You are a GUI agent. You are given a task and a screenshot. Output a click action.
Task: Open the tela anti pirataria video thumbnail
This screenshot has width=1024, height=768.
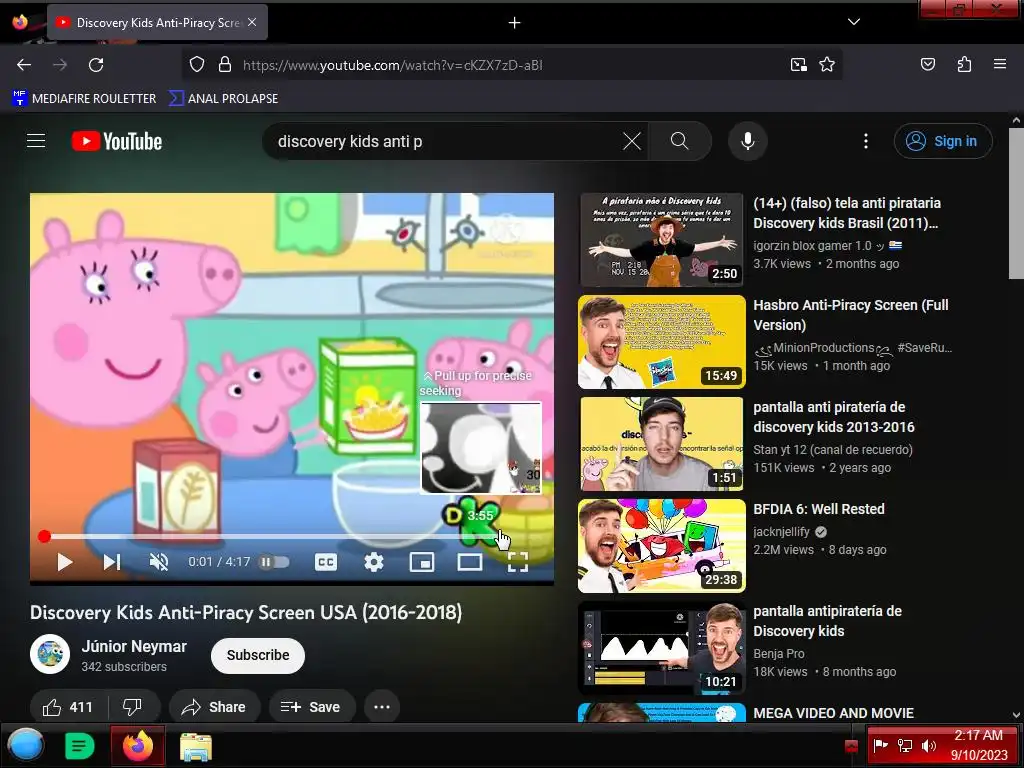(662, 240)
